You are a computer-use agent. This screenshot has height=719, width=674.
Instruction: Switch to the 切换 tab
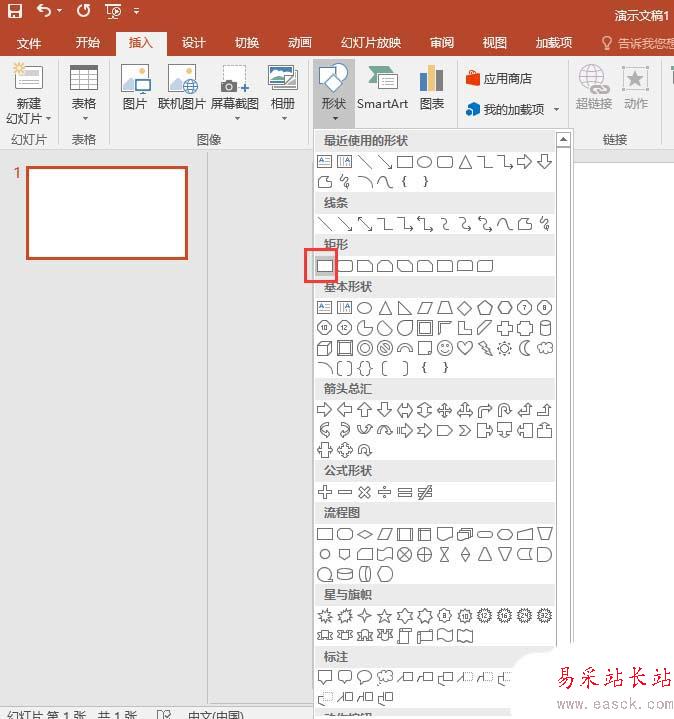(247, 43)
